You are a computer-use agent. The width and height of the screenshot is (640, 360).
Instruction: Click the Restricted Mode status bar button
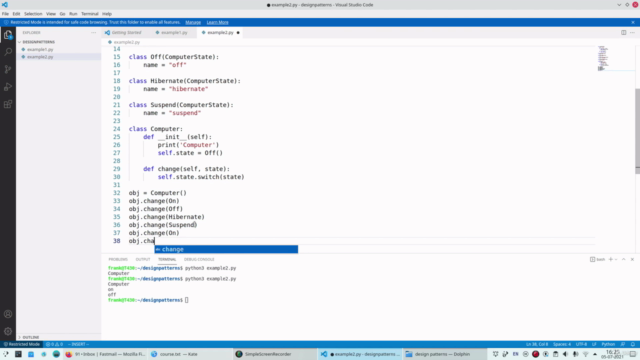click(22, 344)
